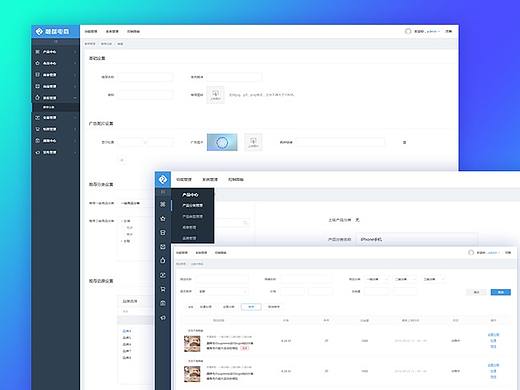The height and width of the screenshot is (390, 520).
Task: Click second product row thumbnail image
Action: pos(192,374)
